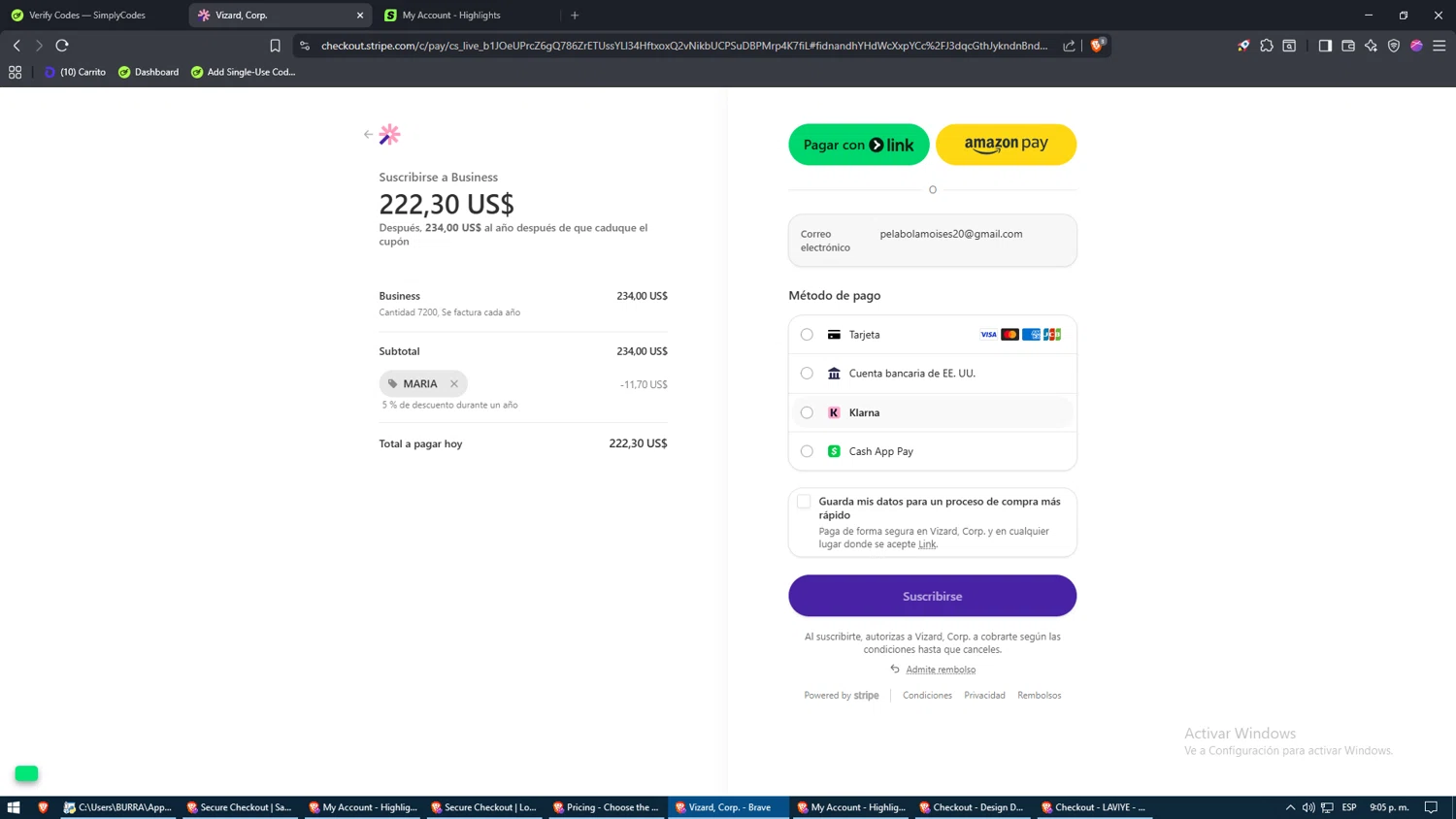Click the bank building icon

834,374
